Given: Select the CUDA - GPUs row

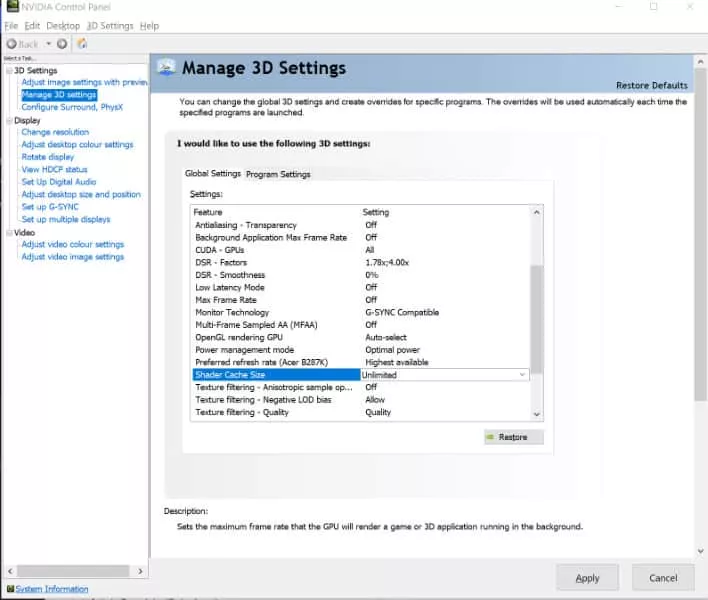Looking at the screenshot, I should click(x=361, y=250).
